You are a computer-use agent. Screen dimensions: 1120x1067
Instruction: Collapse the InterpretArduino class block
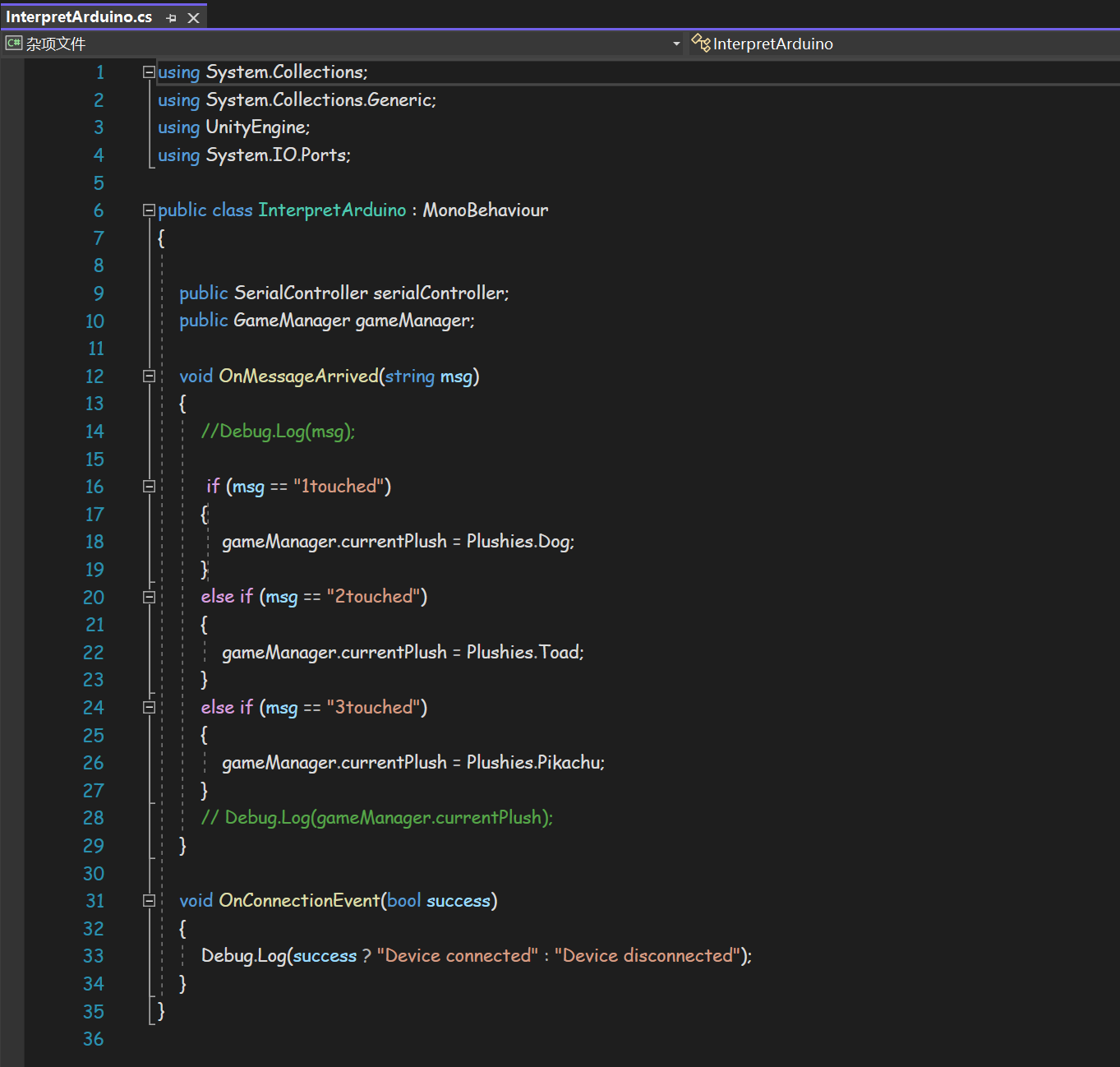[x=149, y=210]
